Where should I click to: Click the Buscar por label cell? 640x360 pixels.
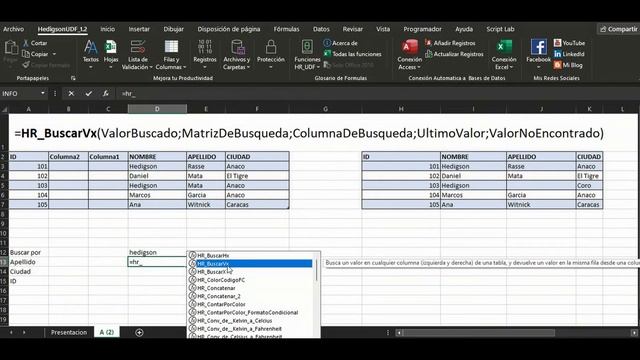coord(29,252)
